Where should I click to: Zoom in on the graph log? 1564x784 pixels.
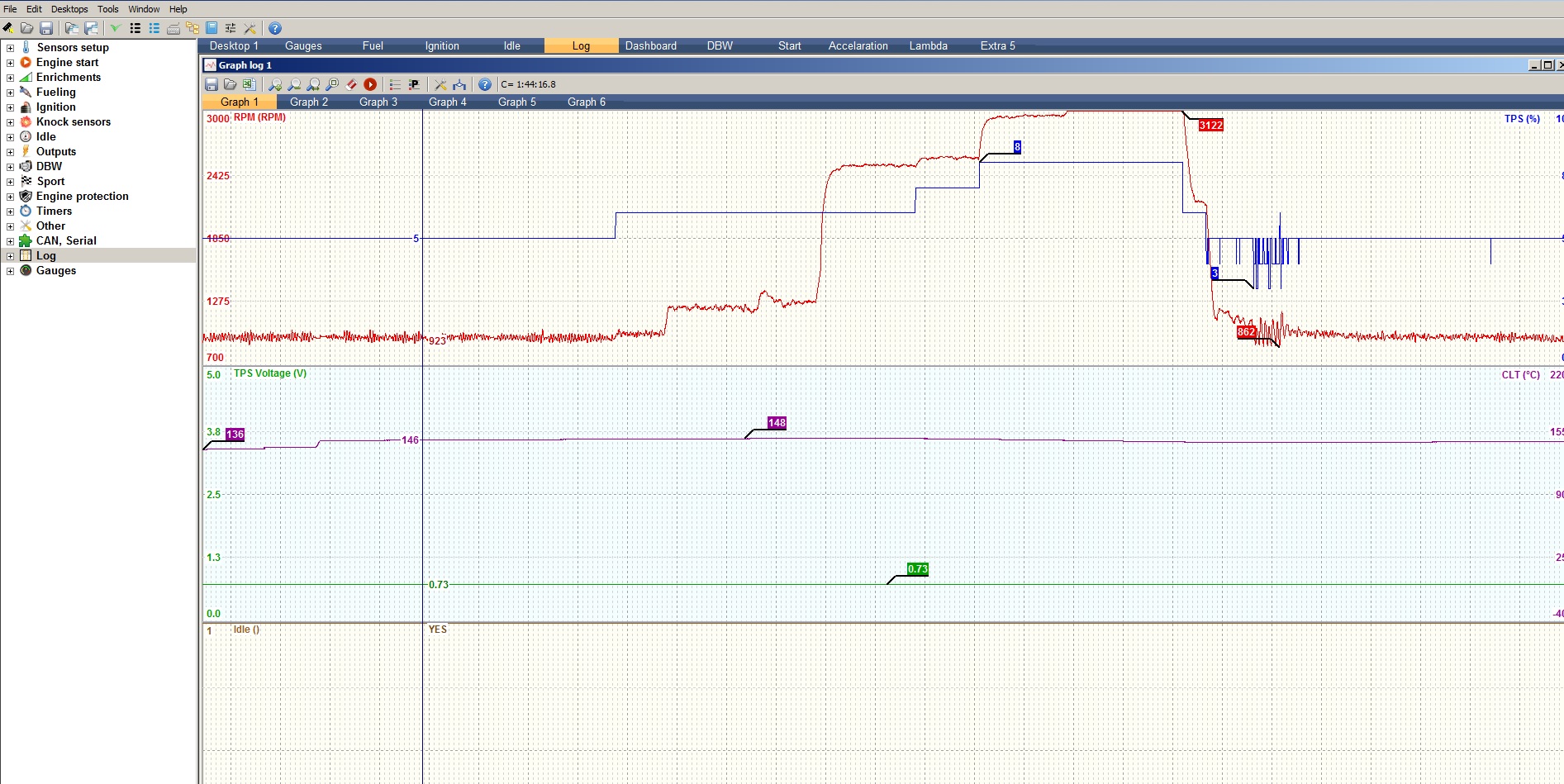click(x=275, y=84)
